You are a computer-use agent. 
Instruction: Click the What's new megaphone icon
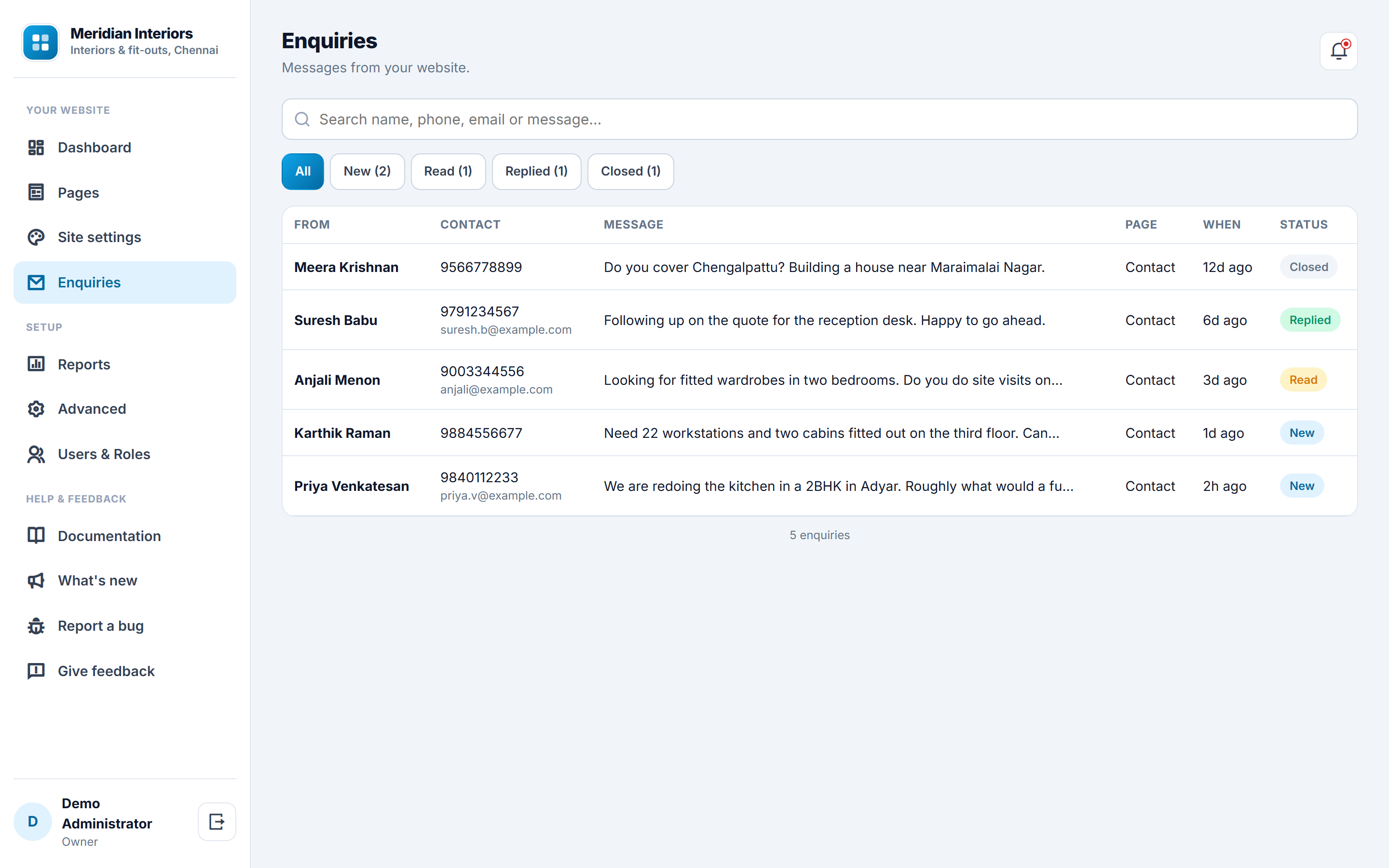click(36, 581)
